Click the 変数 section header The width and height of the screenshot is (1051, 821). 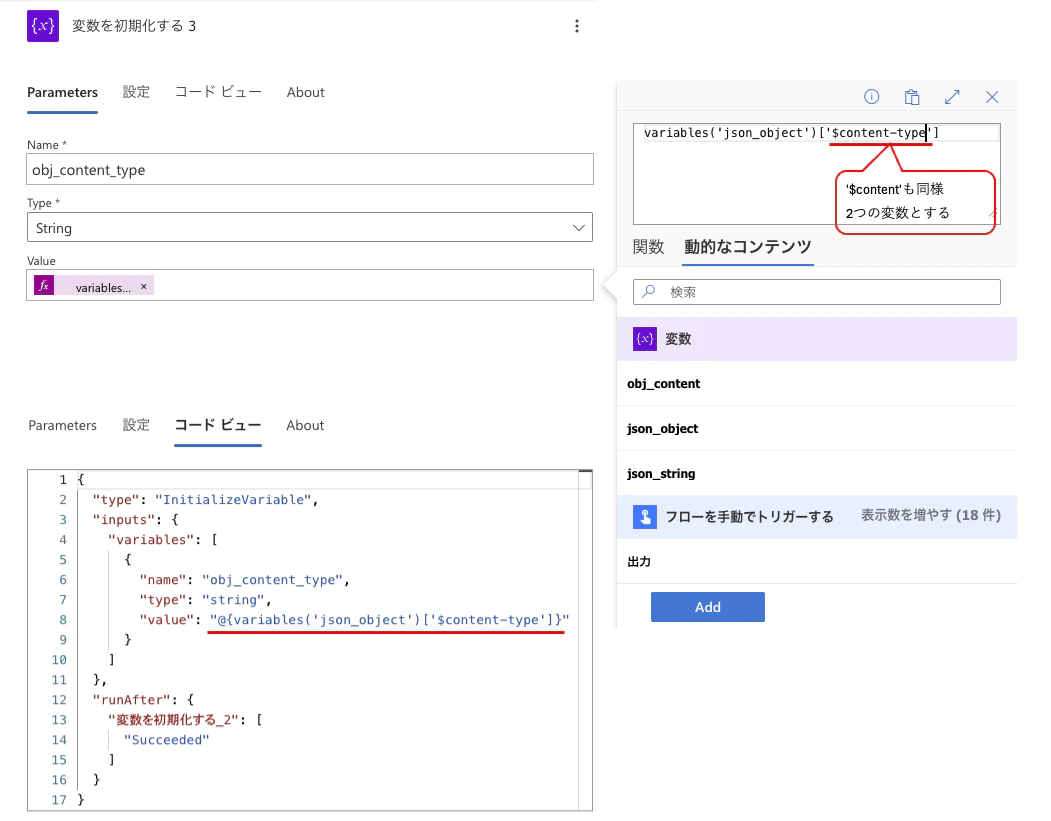pyautogui.click(x=816, y=339)
